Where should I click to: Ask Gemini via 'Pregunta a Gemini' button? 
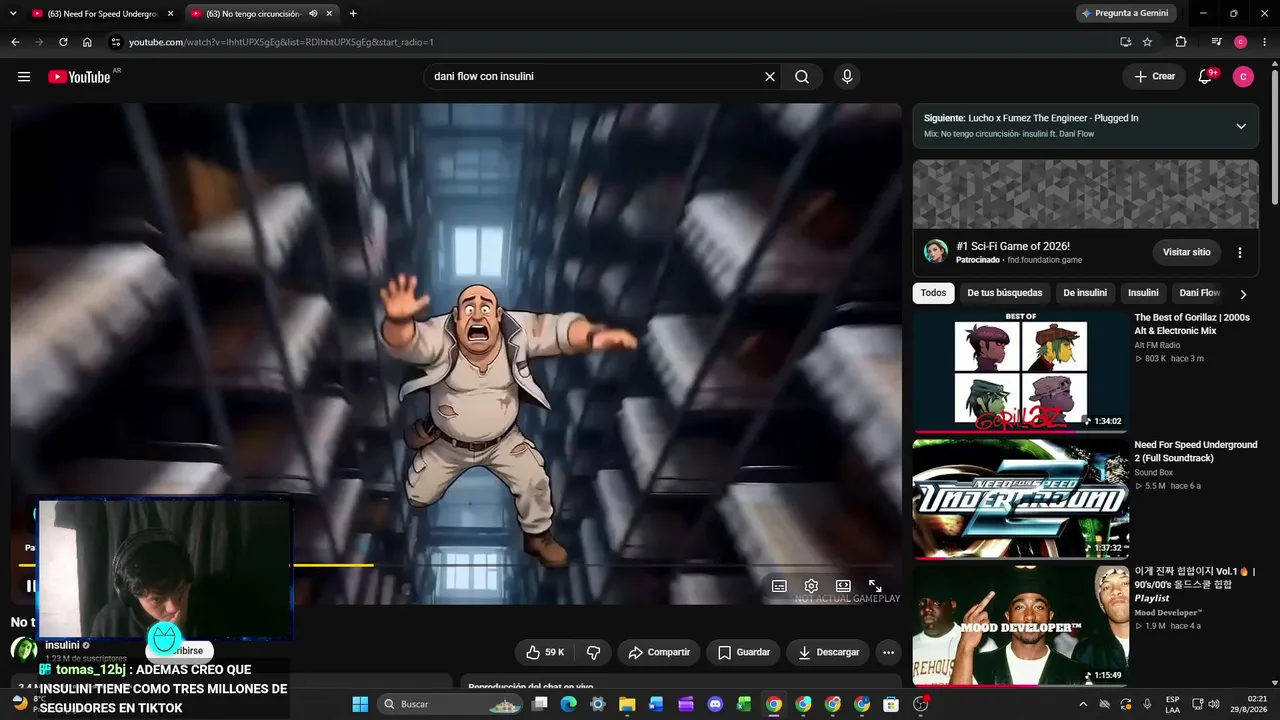click(x=1126, y=14)
